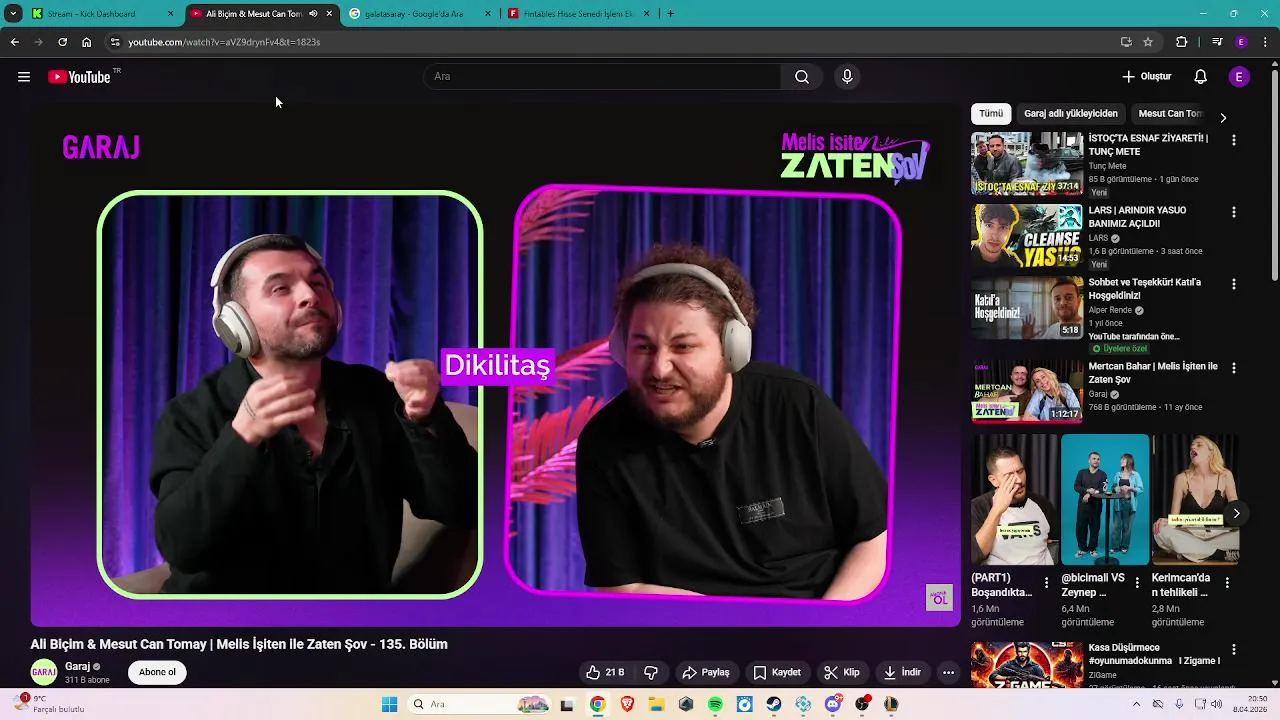1280x720 pixels.
Task: Show hidden system tray icons
Action: click(x=1136, y=704)
